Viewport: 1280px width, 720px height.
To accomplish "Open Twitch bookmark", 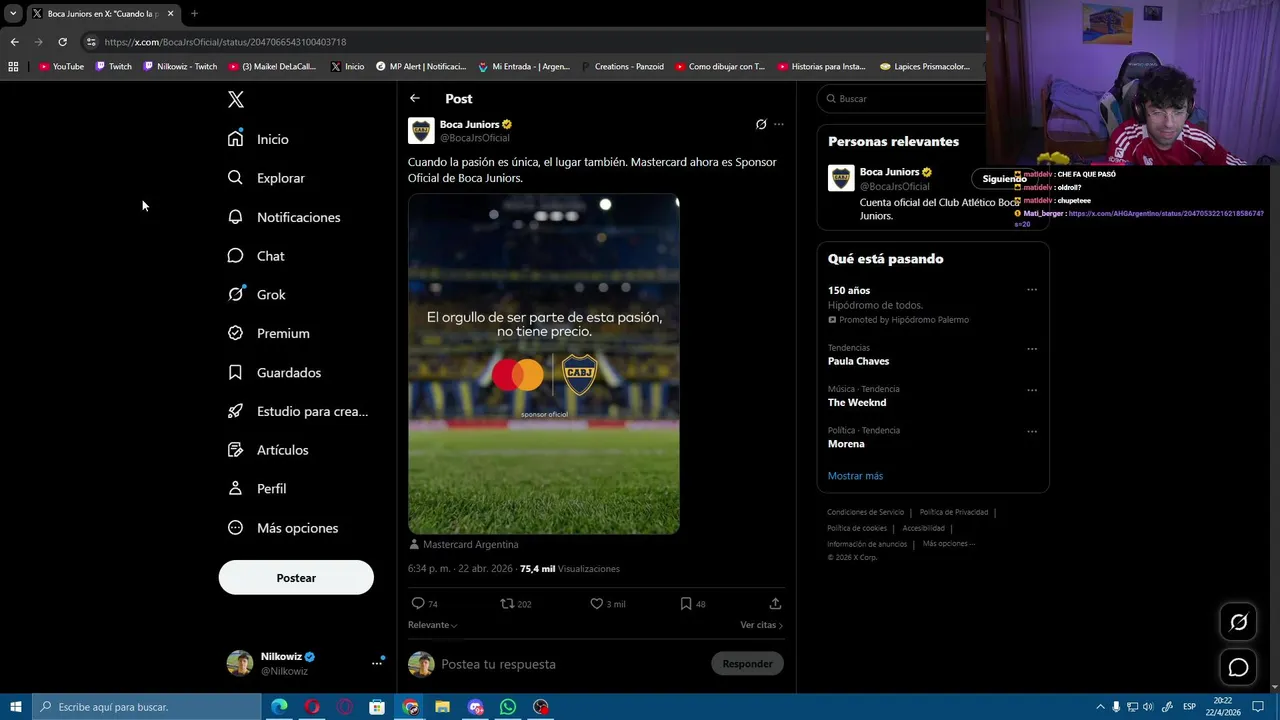I will [113, 67].
